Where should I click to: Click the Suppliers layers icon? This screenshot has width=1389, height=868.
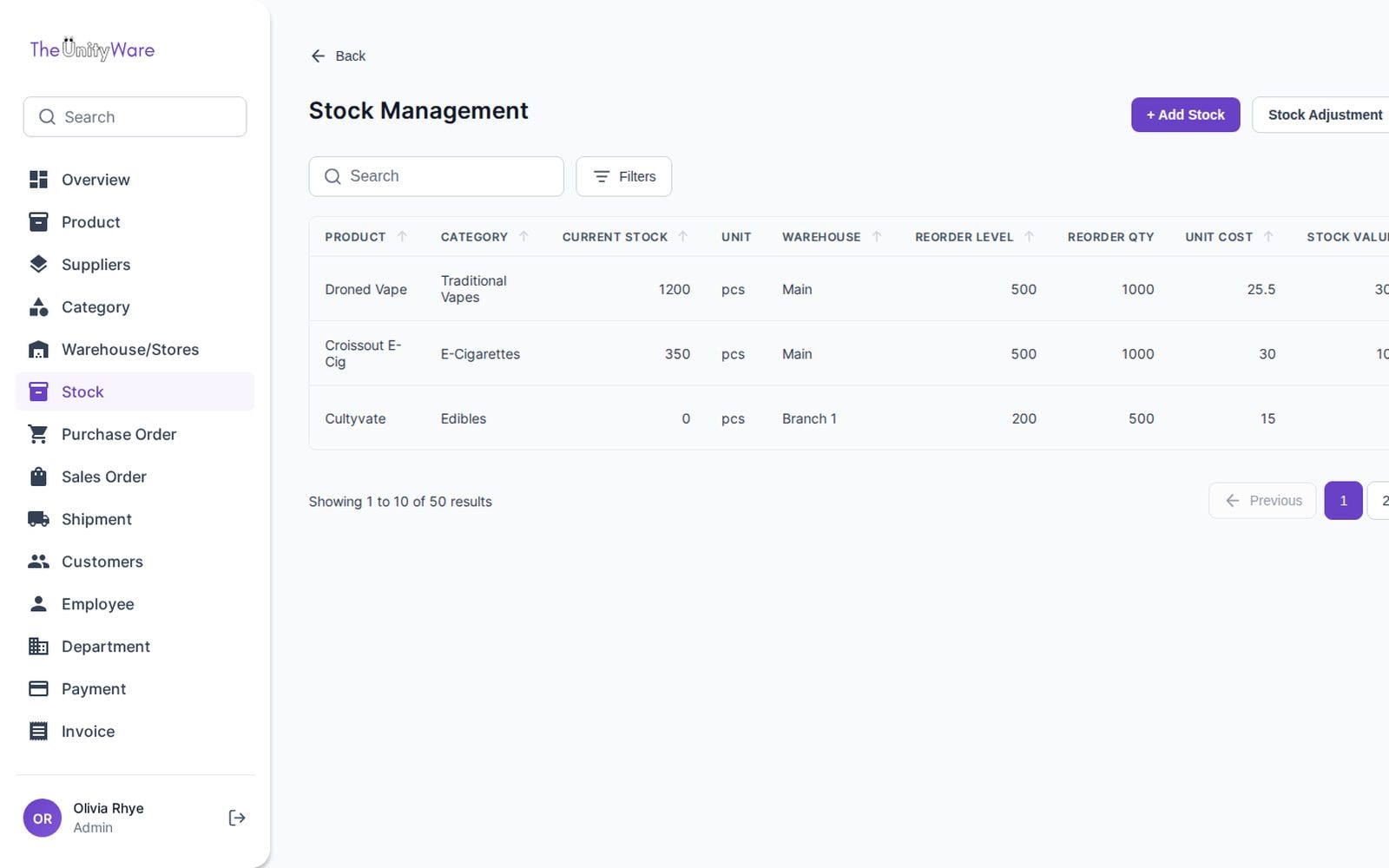[x=38, y=265]
